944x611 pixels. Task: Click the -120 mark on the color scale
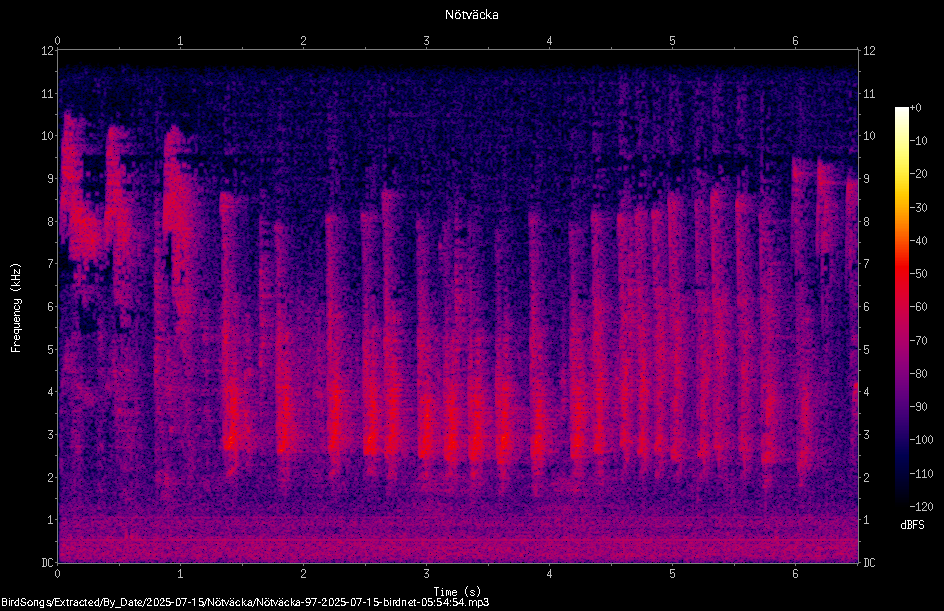click(921, 506)
